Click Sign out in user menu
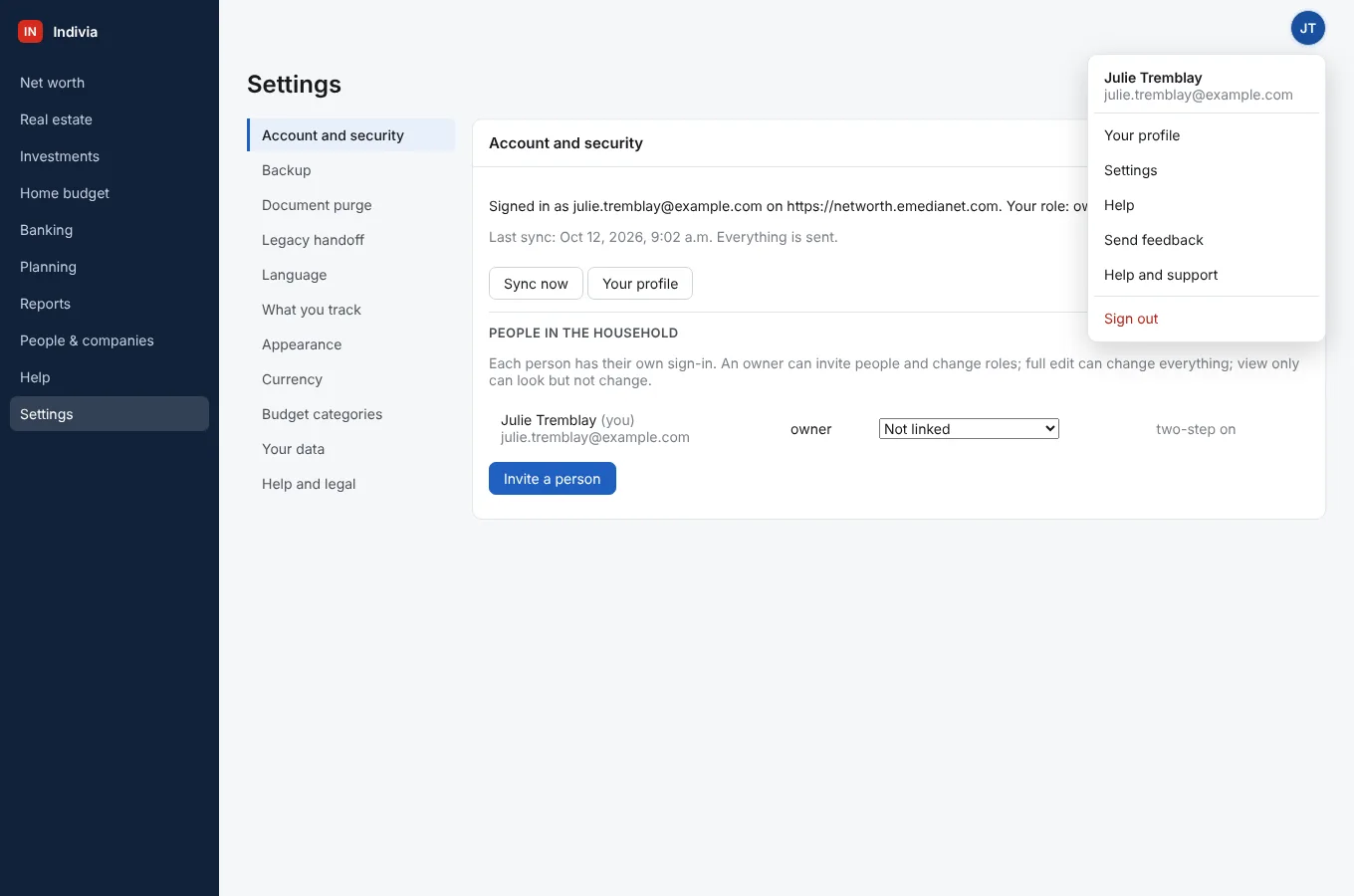Viewport: 1354px width, 896px height. (x=1207, y=319)
